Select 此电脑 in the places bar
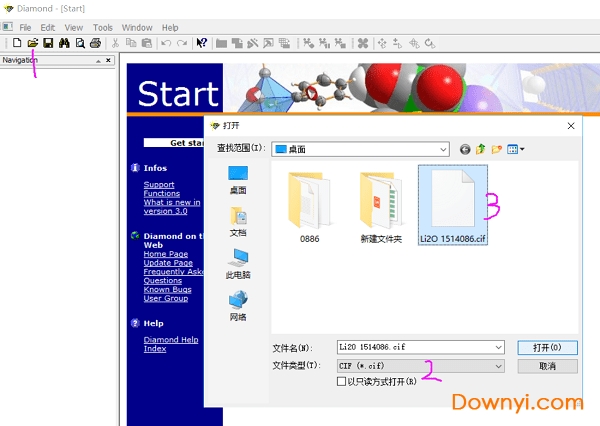This screenshot has width=600, height=426. click(x=238, y=262)
